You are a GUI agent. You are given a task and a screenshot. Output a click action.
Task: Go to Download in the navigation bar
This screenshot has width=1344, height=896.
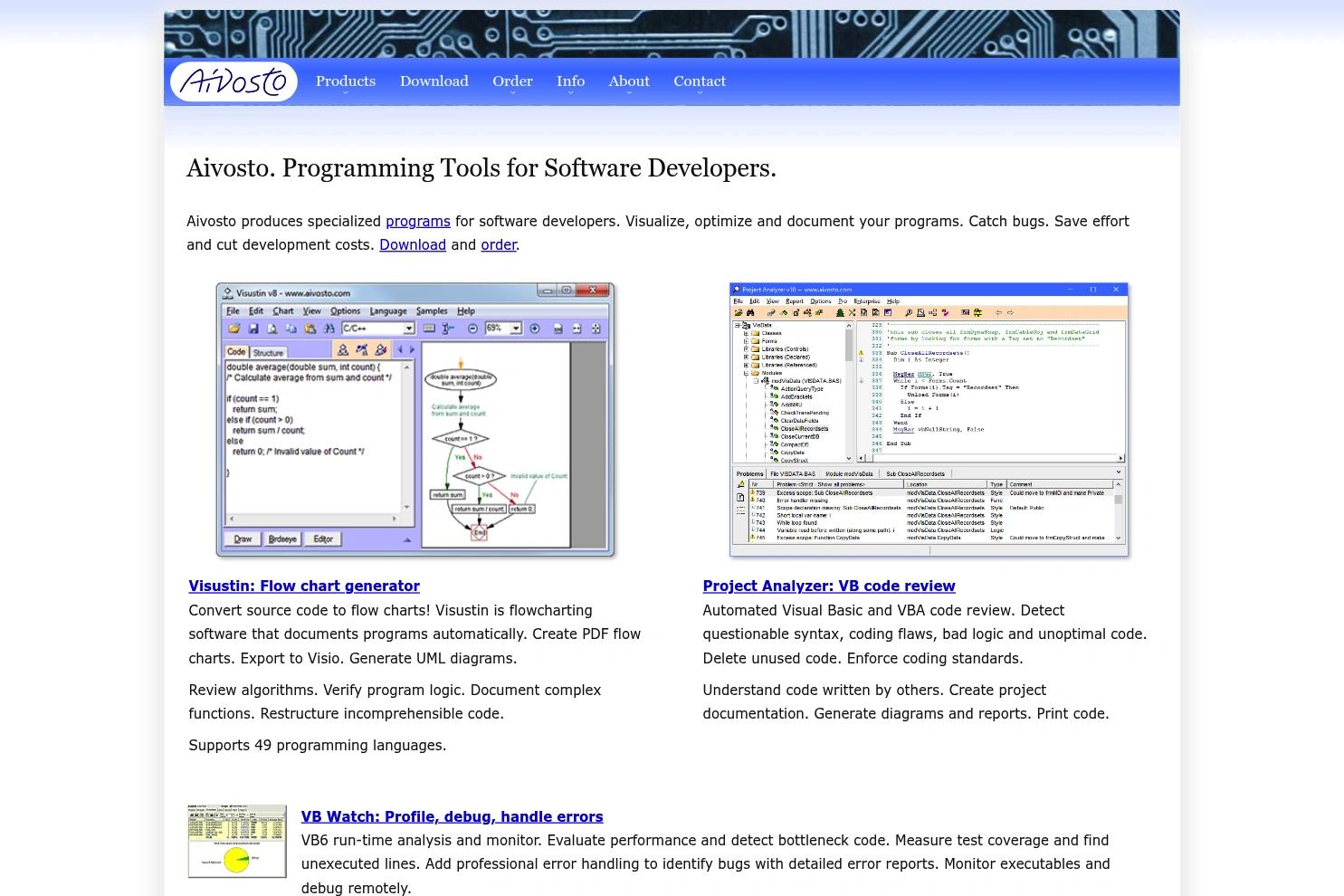(x=434, y=81)
